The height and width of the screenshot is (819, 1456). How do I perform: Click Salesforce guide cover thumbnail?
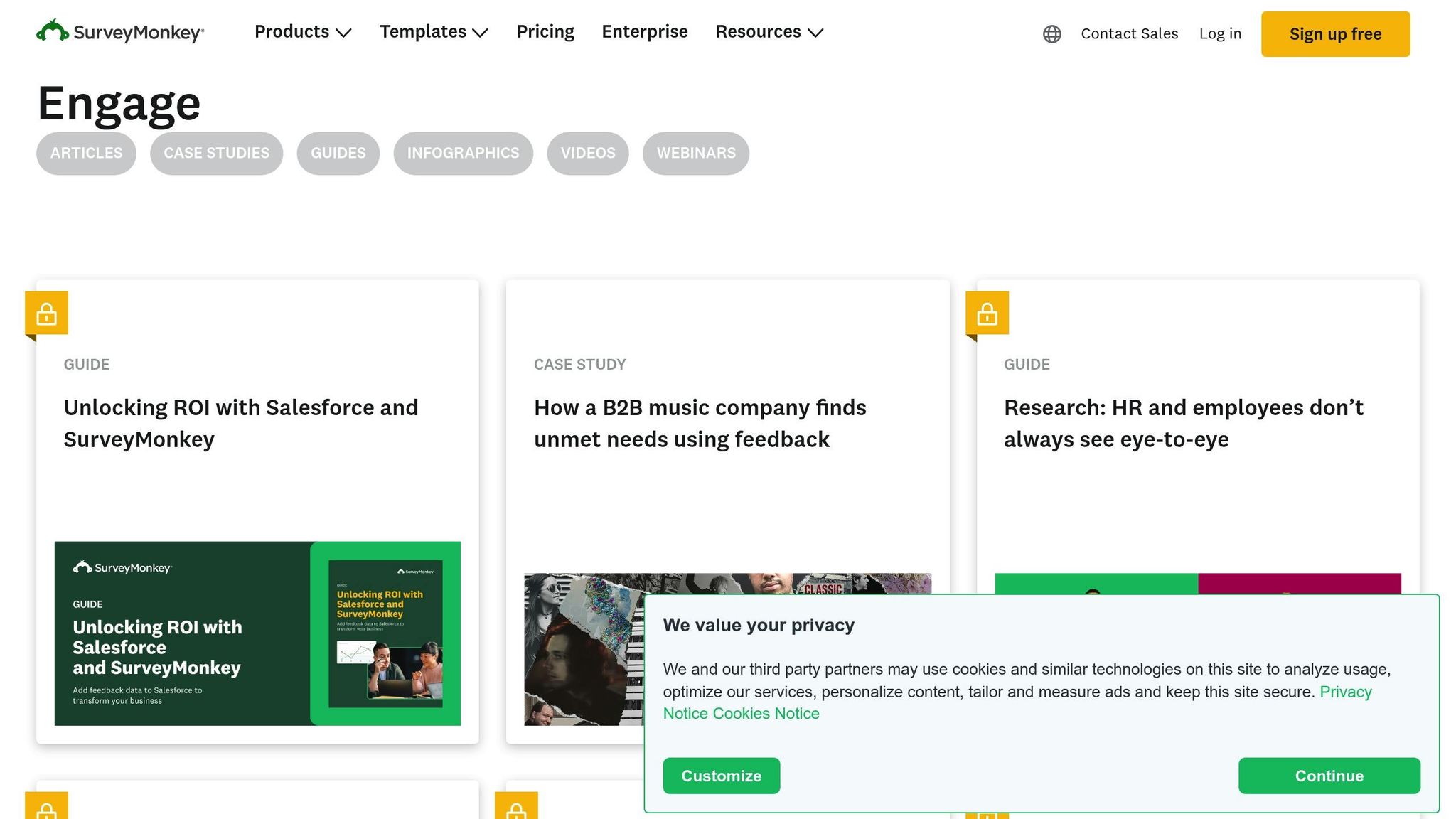click(257, 633)
